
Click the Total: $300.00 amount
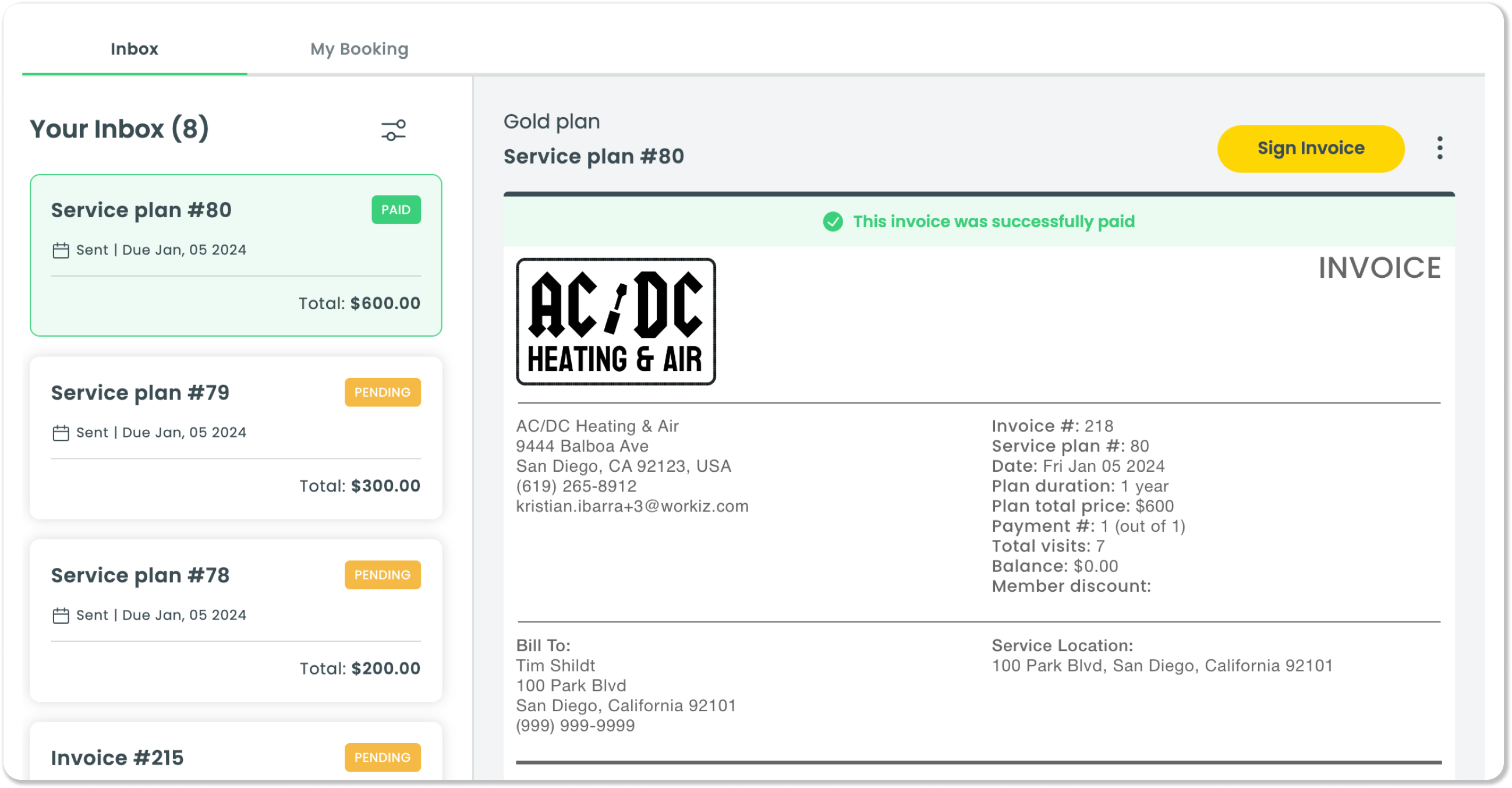pos(360,486)
